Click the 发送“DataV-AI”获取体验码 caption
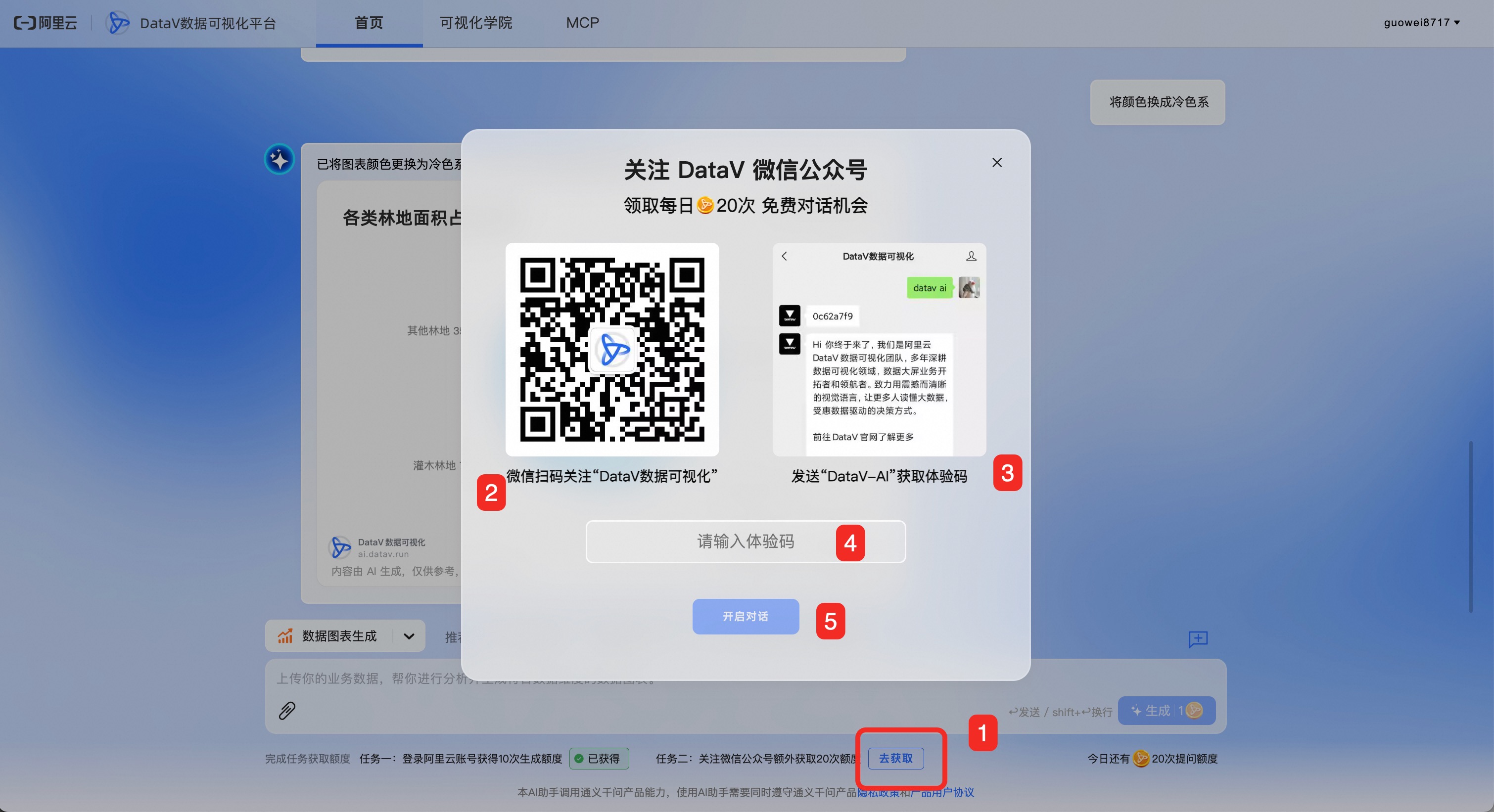The image size is (1494, 812). point(879,476)
